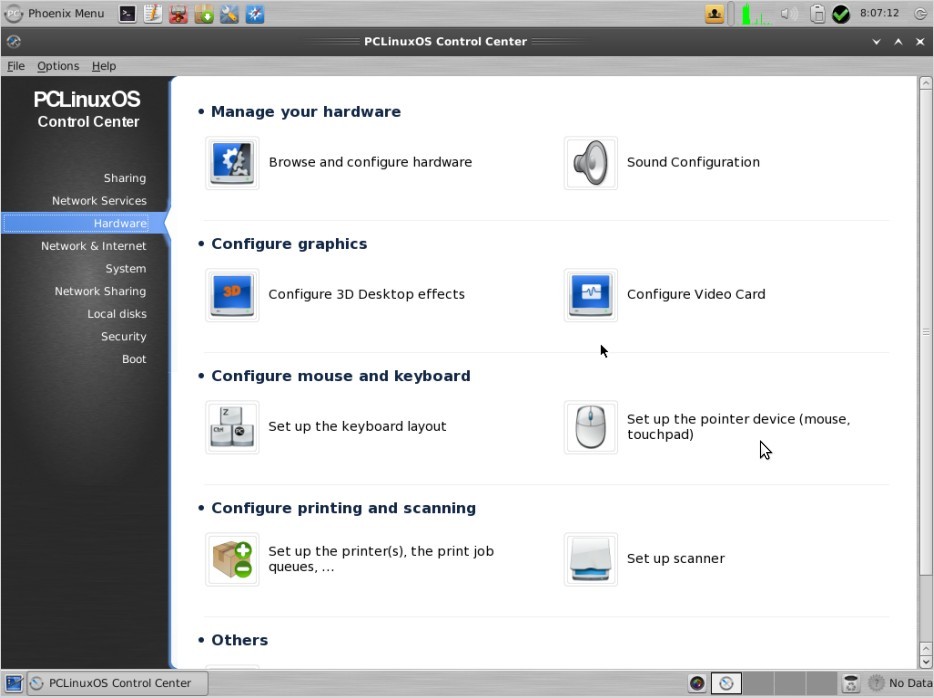934x698 pixels.
Task: Click the vertical scrollbar thumb
Action: [925, 332]
